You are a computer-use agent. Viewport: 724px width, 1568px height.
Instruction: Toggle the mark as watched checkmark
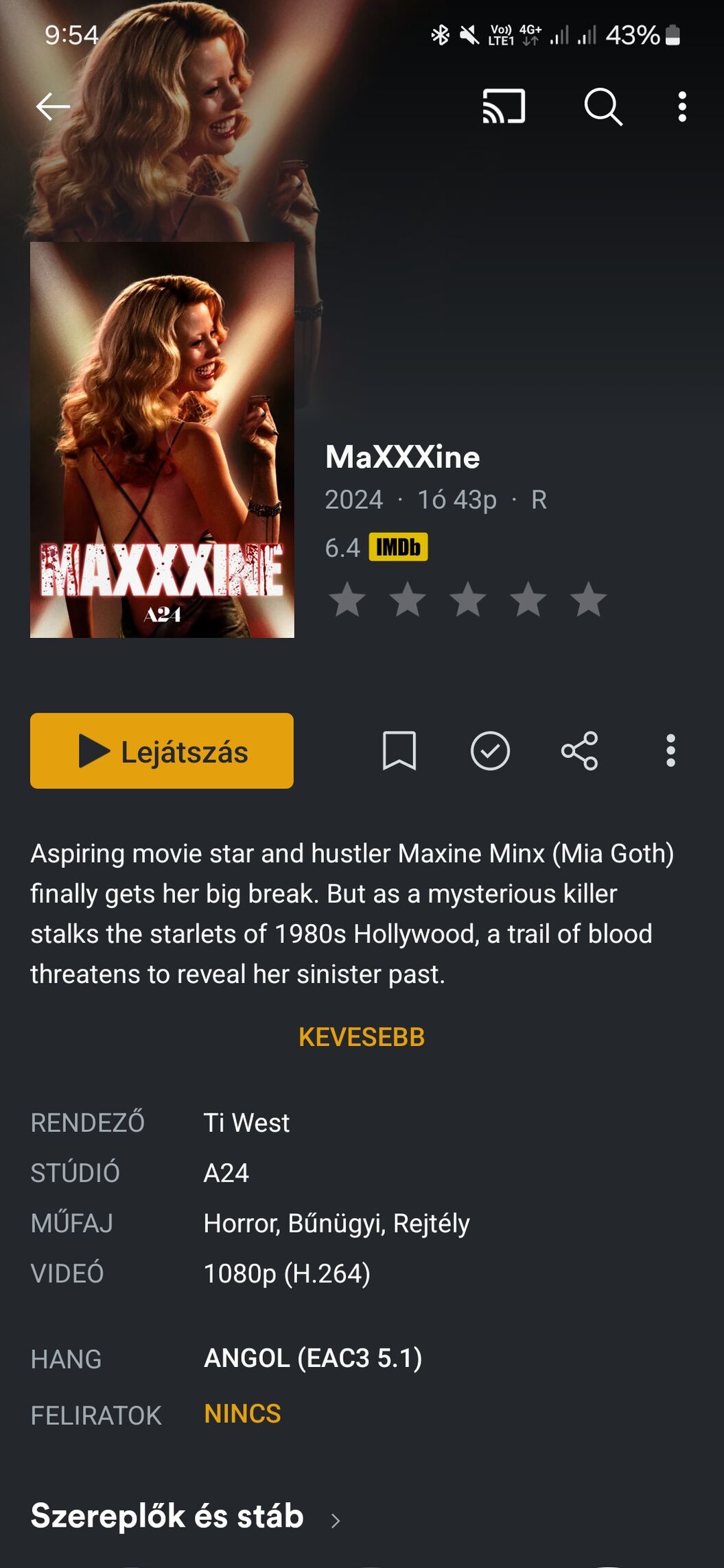point(490,750)
